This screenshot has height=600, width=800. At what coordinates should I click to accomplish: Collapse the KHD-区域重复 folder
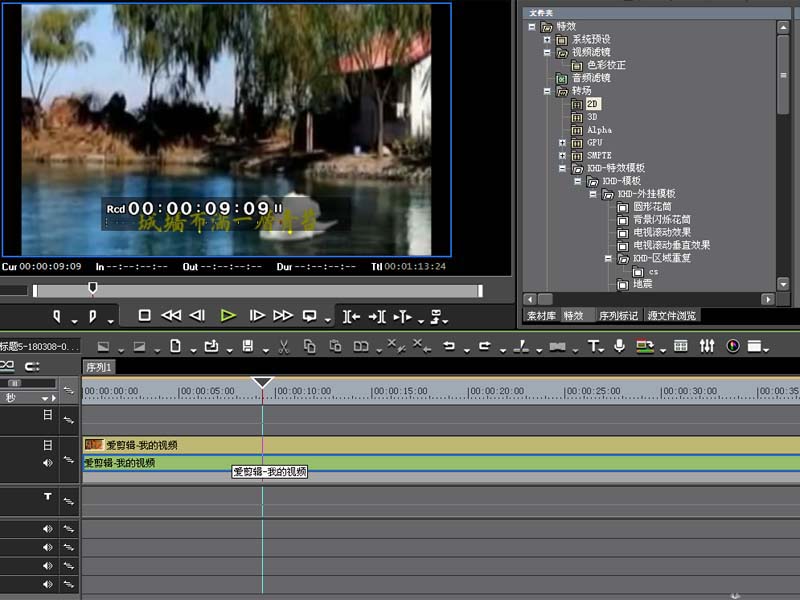tap(608, 258)
